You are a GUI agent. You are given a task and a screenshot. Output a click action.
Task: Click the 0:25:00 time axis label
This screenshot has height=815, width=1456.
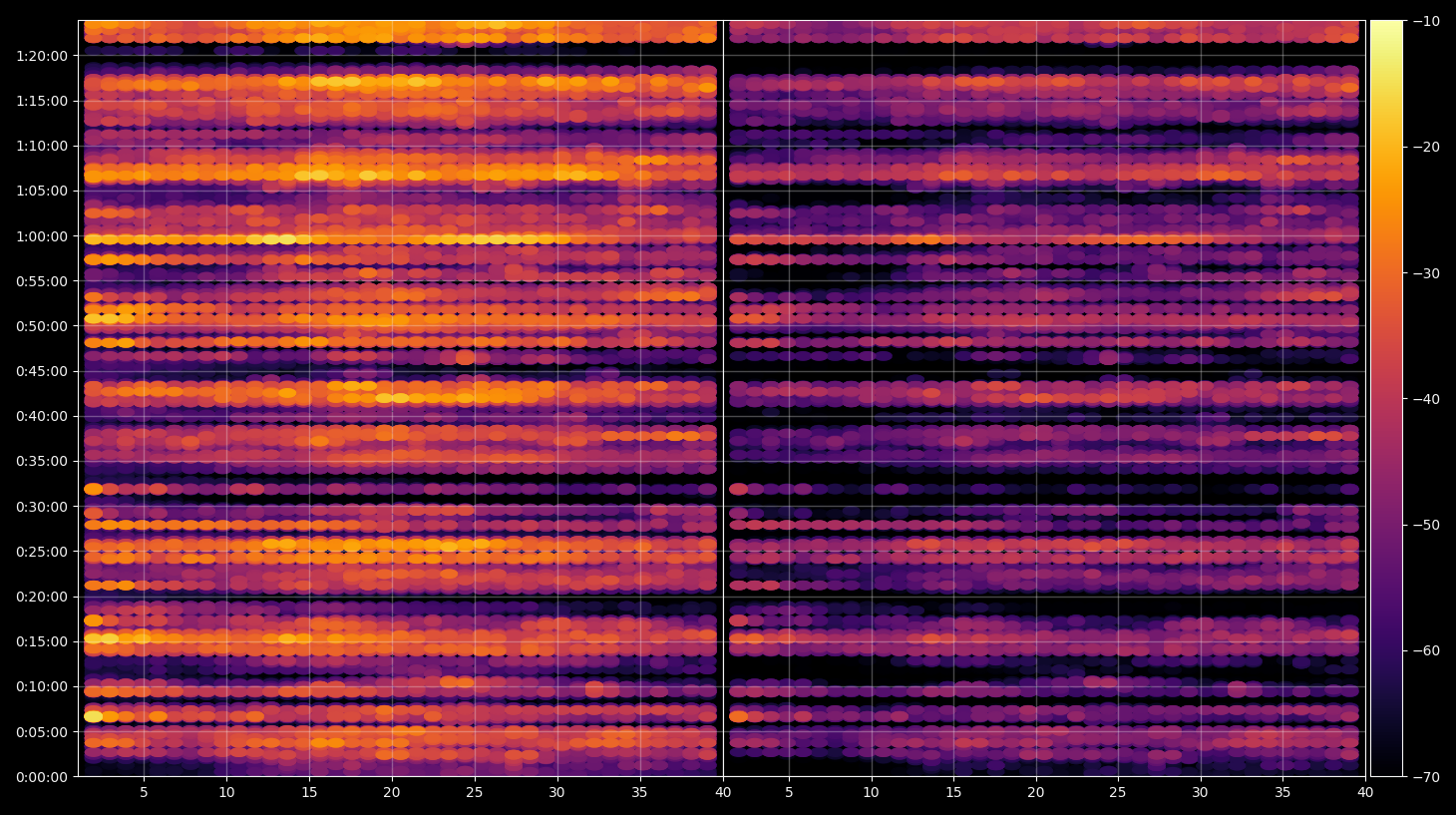[x=42, y=552]
